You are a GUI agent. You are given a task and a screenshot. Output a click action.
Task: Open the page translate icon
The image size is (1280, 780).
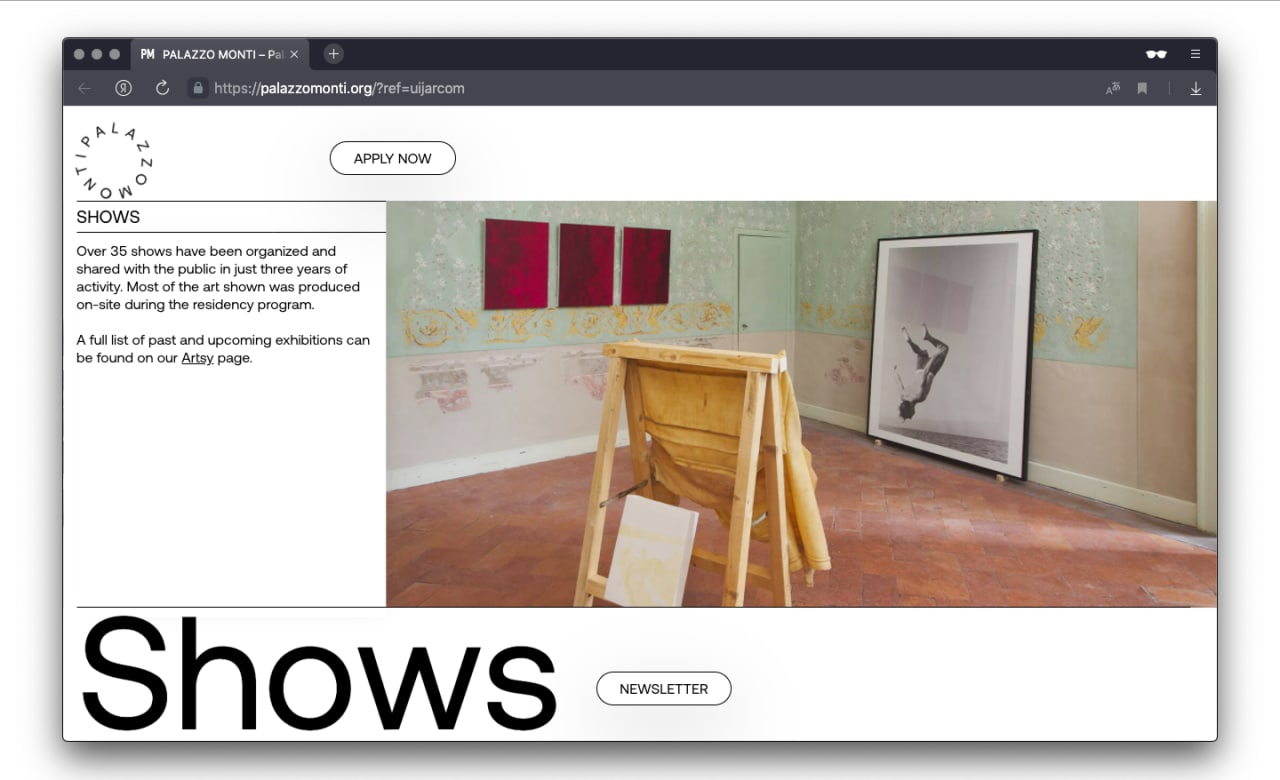(1113, 88)
